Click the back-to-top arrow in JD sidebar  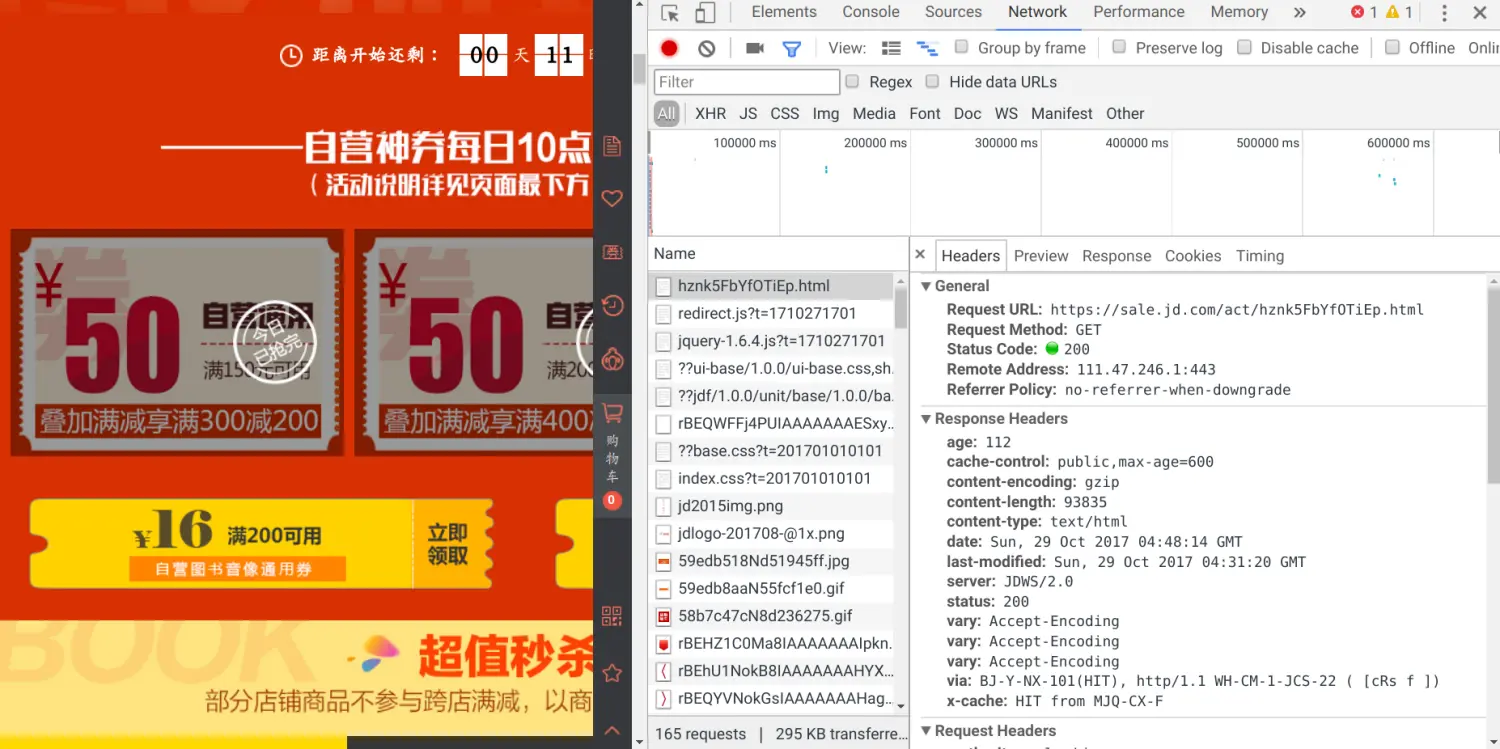[x=612, y=730]
